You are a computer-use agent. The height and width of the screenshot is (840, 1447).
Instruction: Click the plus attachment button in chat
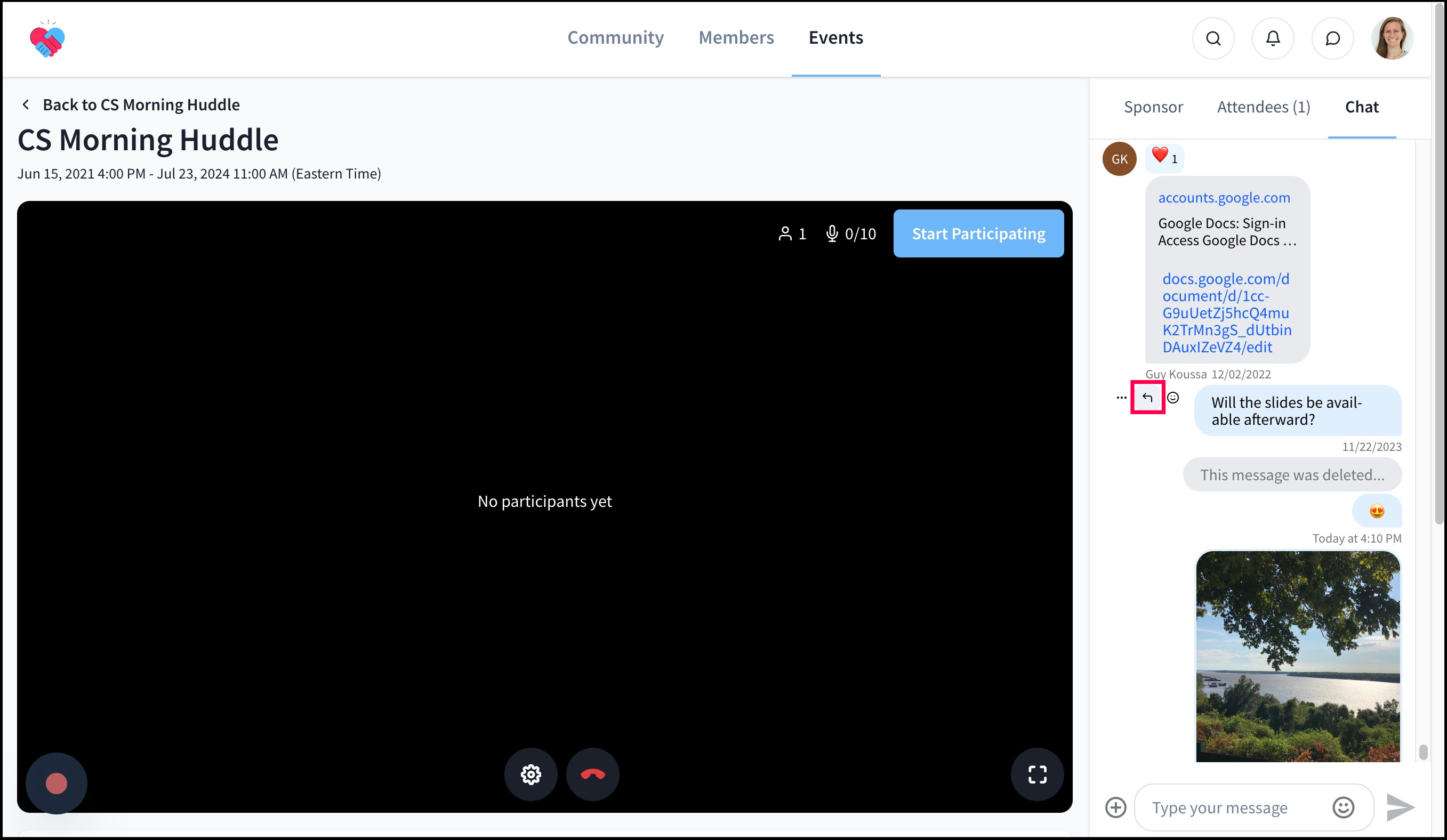pyautogui.click(x=1115, y=807)
